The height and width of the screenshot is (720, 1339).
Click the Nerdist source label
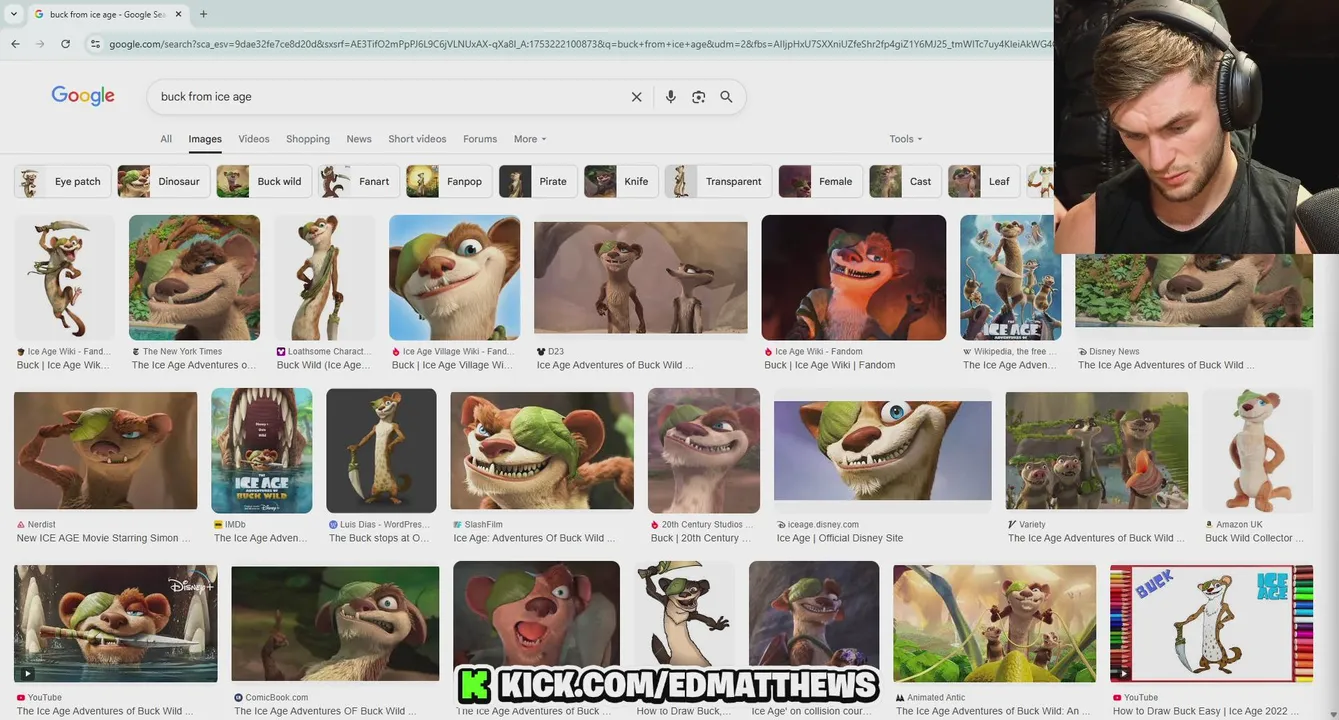point(41,525)
